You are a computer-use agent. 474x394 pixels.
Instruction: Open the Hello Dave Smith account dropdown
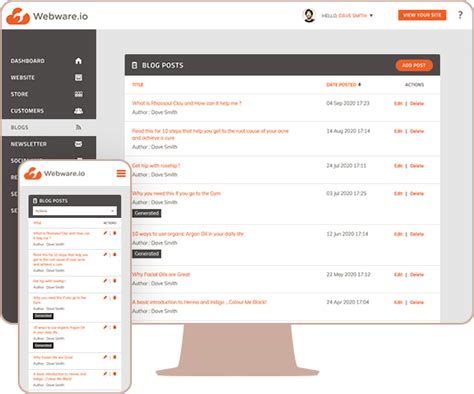347,15
